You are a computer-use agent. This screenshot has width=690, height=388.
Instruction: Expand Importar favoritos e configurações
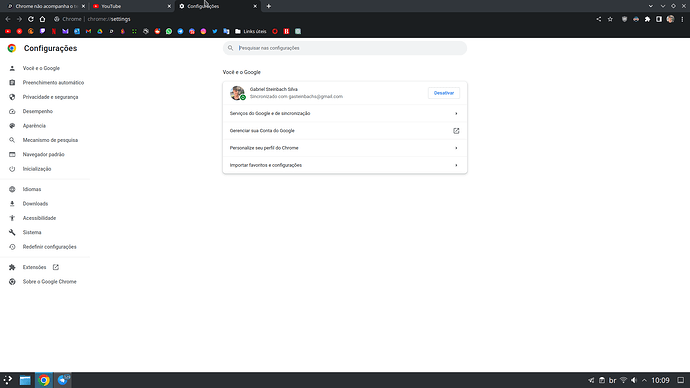tap(345, 165)
